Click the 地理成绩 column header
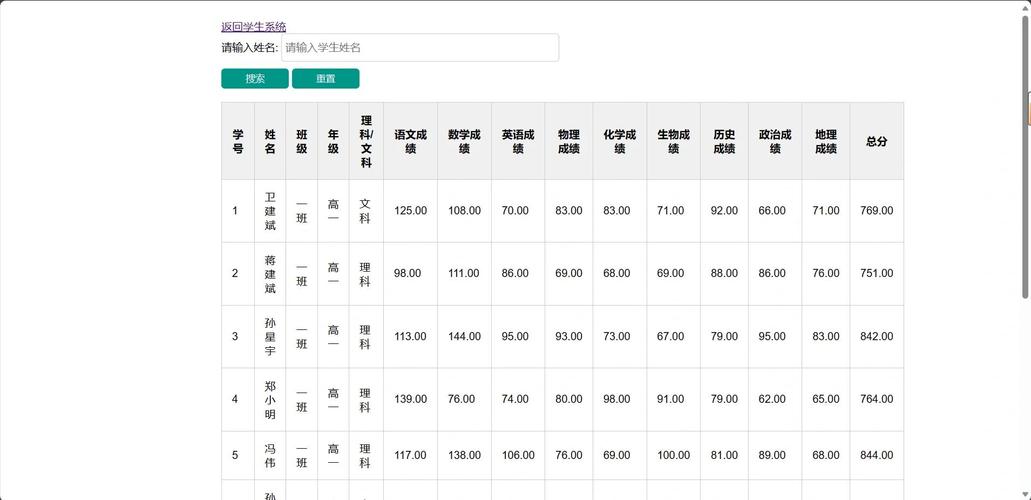The image size is (1031, 500). pos(826,141)
